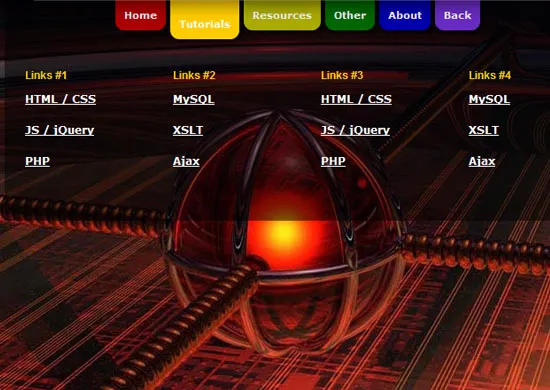Click XSLT link under Links #4
This screenshot has width=550, height=390.
484,130
